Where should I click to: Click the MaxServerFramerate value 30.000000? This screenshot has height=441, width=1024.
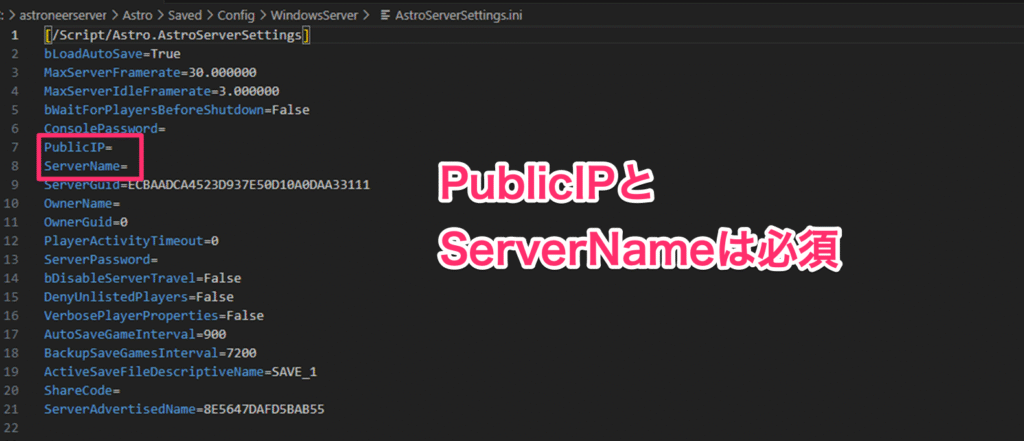(222, 73)
